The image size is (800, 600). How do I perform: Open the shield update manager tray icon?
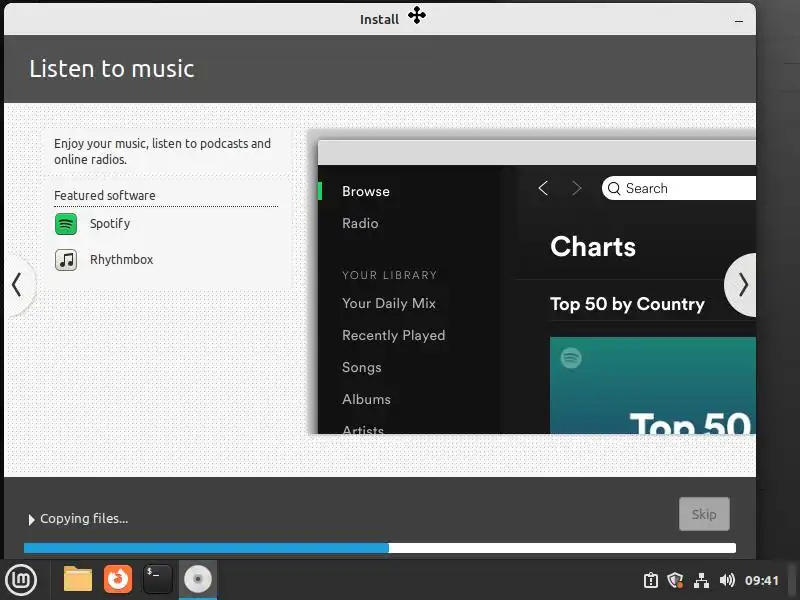pyautogui.click(x=676, y=580)
